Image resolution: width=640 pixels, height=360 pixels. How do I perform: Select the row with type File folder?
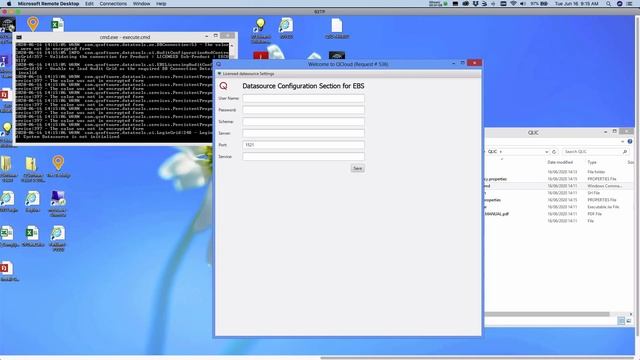coord(558,172)
